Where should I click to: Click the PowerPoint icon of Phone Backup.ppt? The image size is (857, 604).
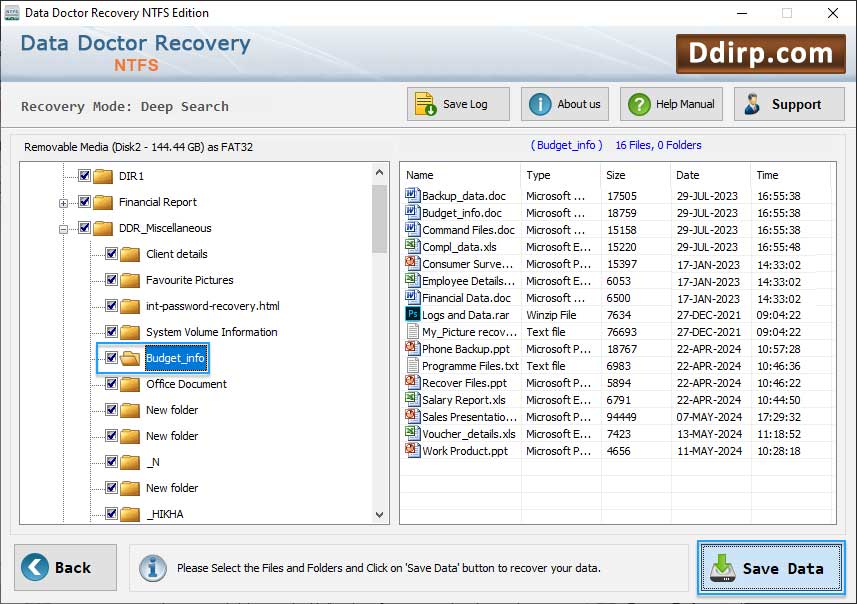[412, 348]
